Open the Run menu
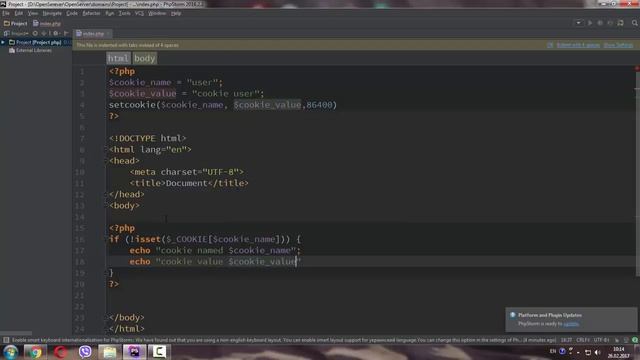This screenshot has height=360, width=640. coord(110,13)
